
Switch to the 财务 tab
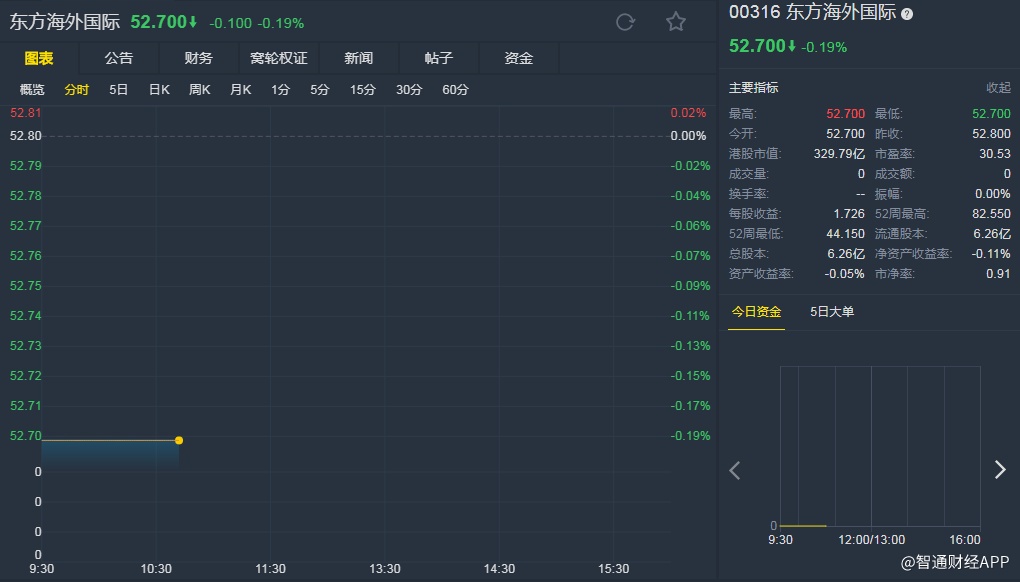(199, 58)
